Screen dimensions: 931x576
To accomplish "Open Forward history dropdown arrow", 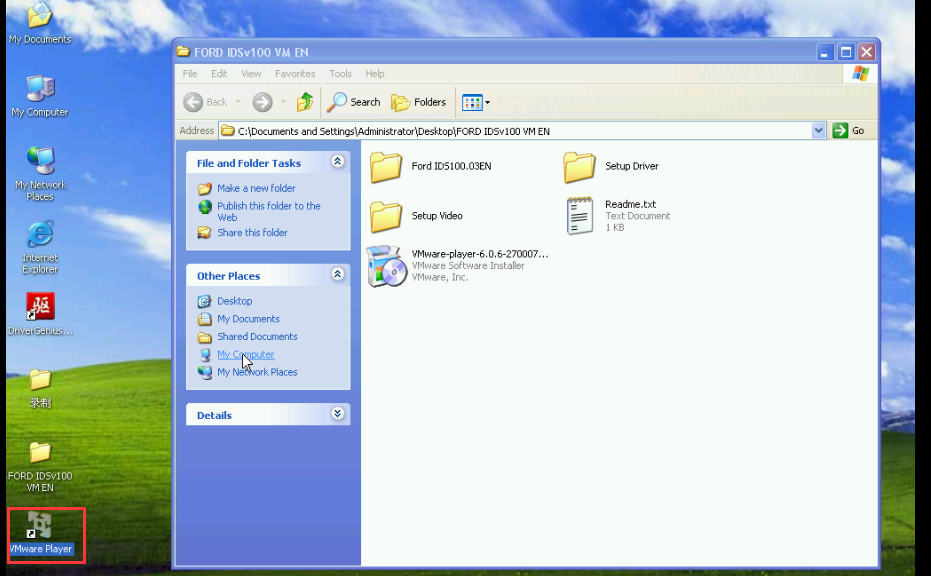I will point(283,102).
